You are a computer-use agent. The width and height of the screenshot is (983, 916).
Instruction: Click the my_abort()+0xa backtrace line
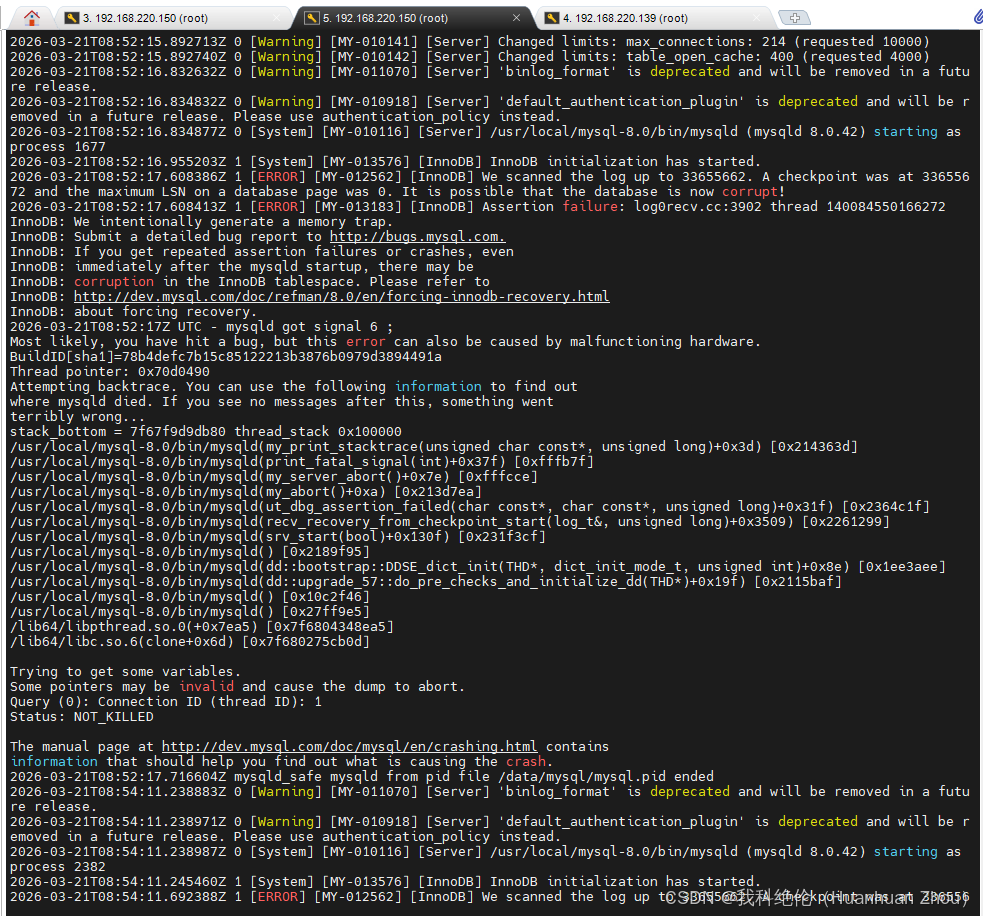[246, 492]
